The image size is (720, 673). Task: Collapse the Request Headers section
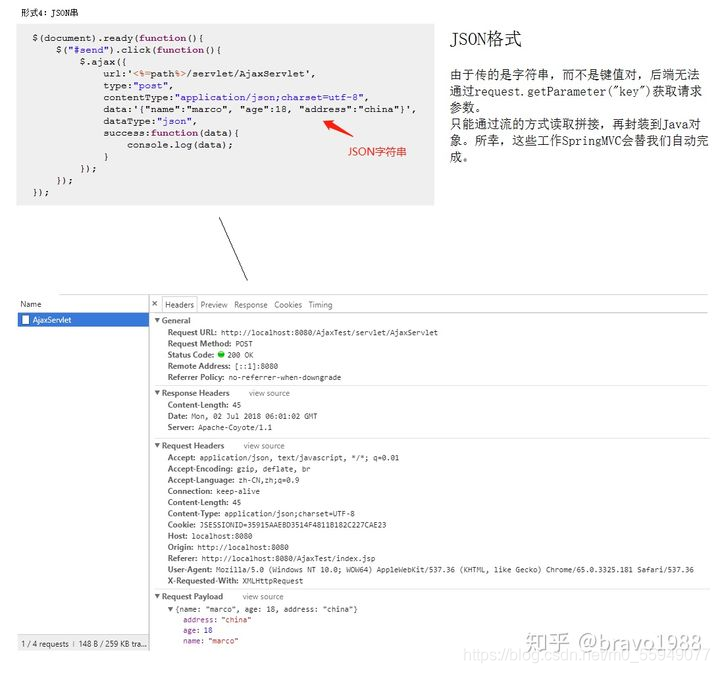pyautogui.click(x=158, y=446)
